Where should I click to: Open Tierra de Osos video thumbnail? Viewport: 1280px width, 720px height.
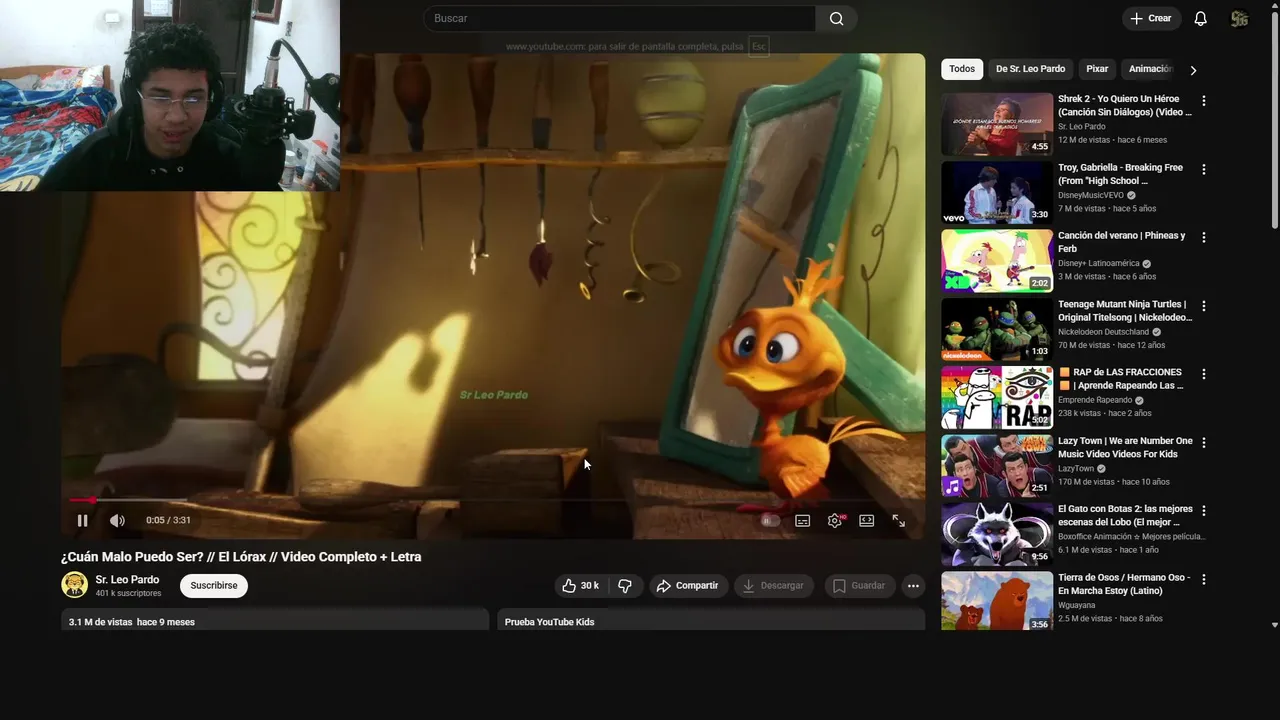click(x=997, y=600)
